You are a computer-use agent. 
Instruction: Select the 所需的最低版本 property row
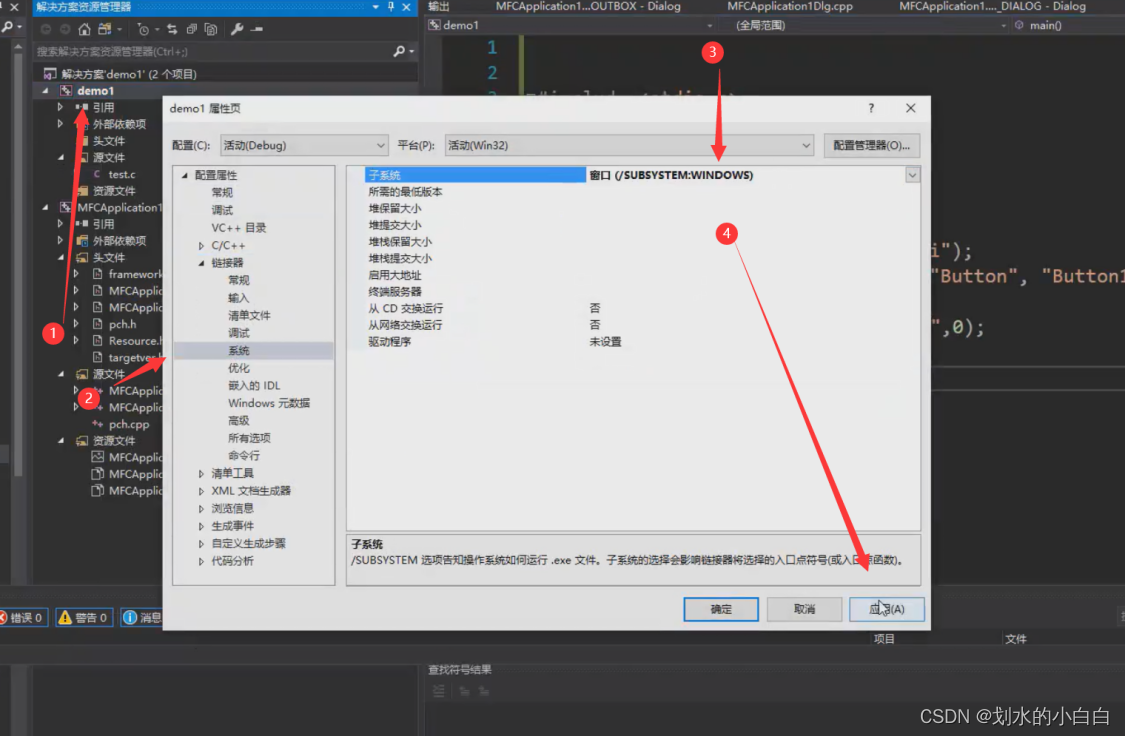[x=634, y=192]
